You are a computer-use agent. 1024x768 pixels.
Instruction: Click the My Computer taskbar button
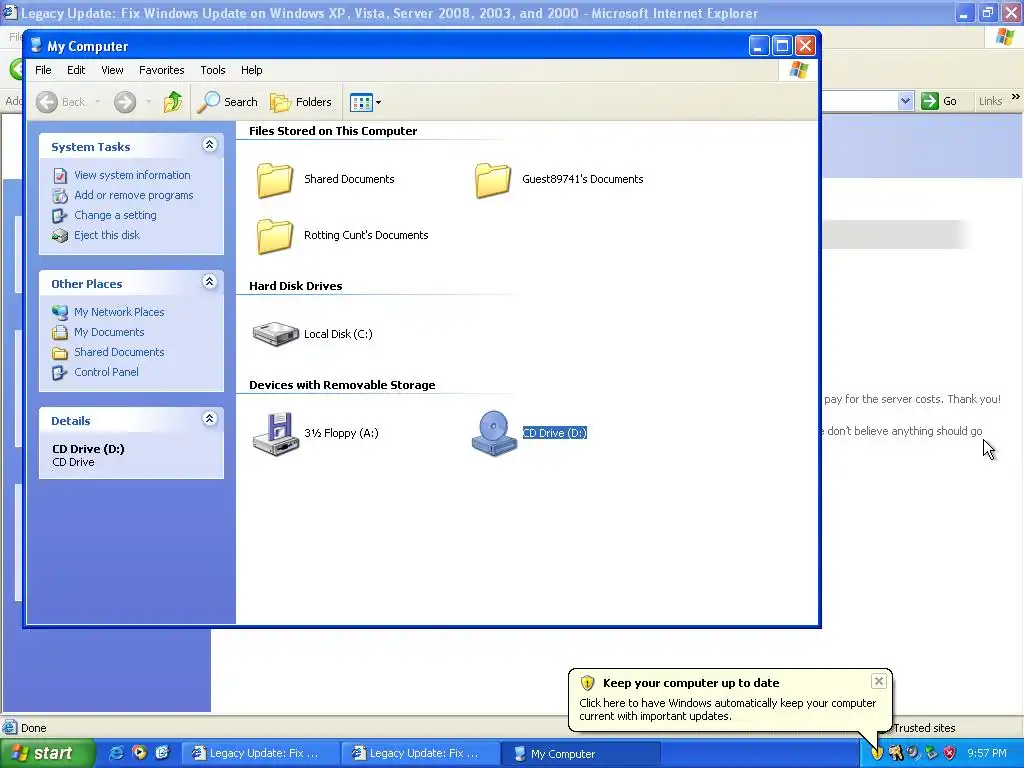pos(581,753)
